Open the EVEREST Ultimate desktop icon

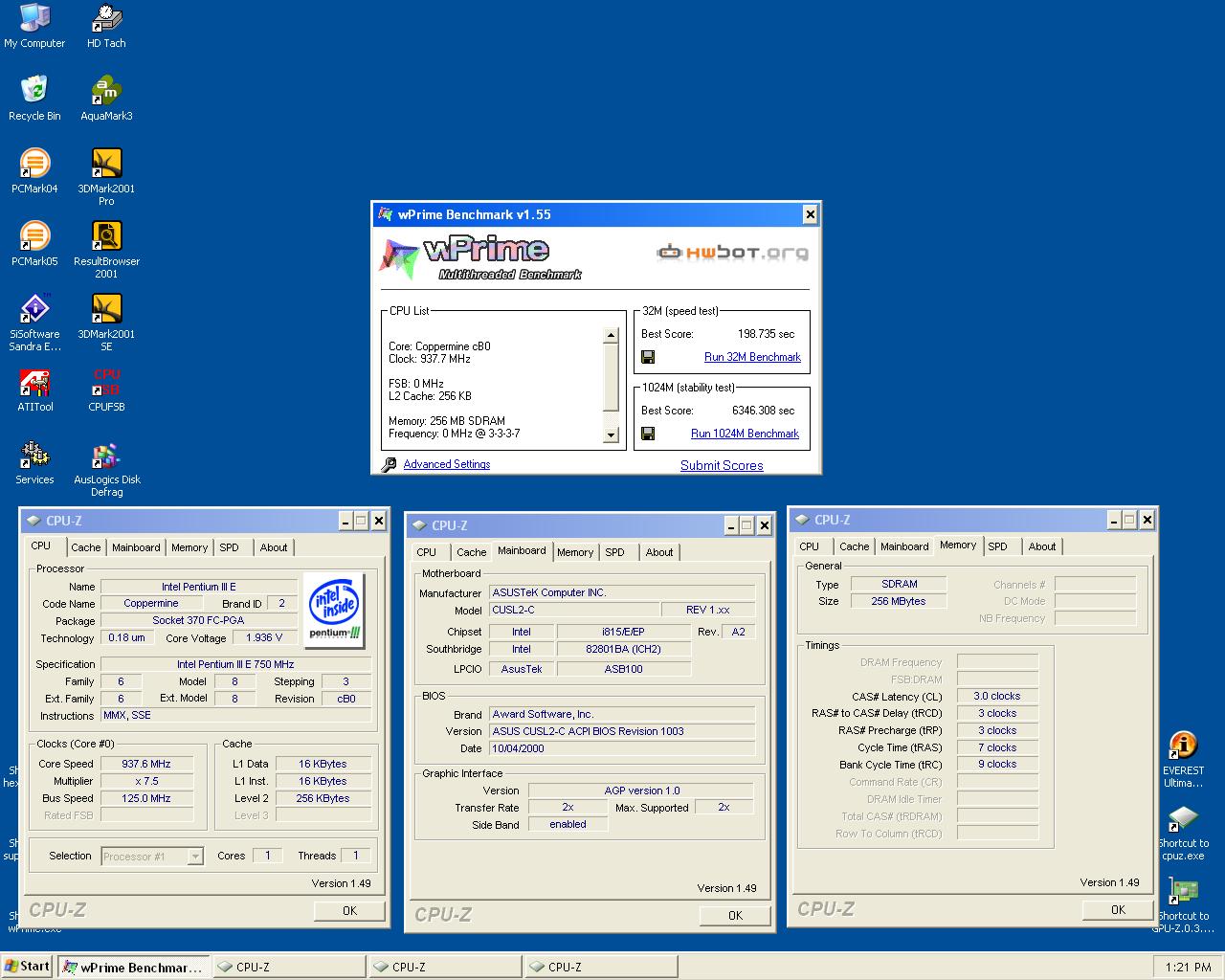pos(1183,759)
